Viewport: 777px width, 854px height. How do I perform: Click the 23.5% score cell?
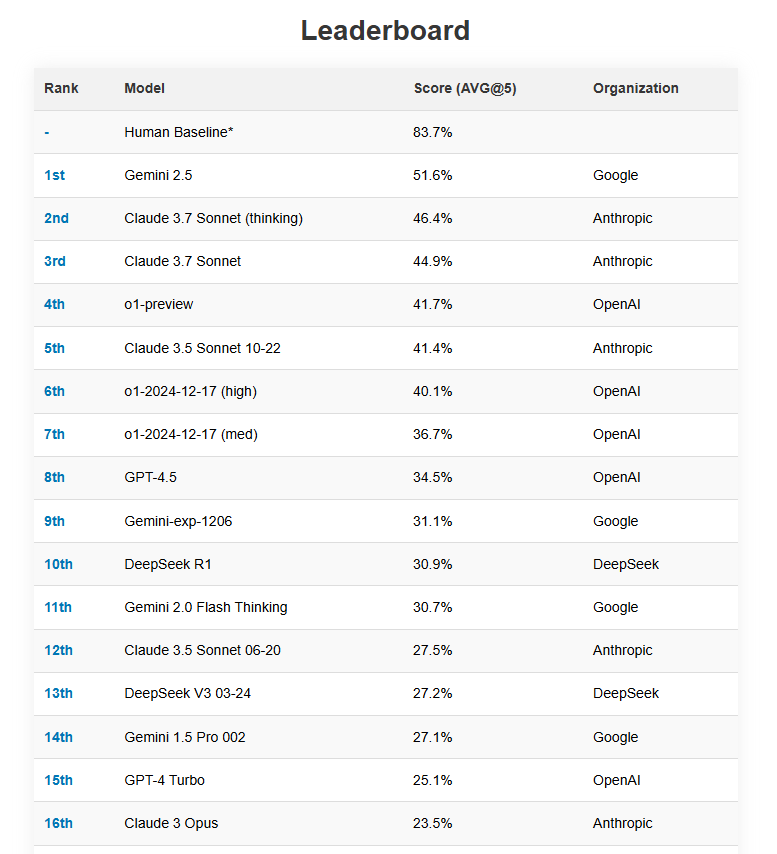pyautogui.click(x=432, y=824)
